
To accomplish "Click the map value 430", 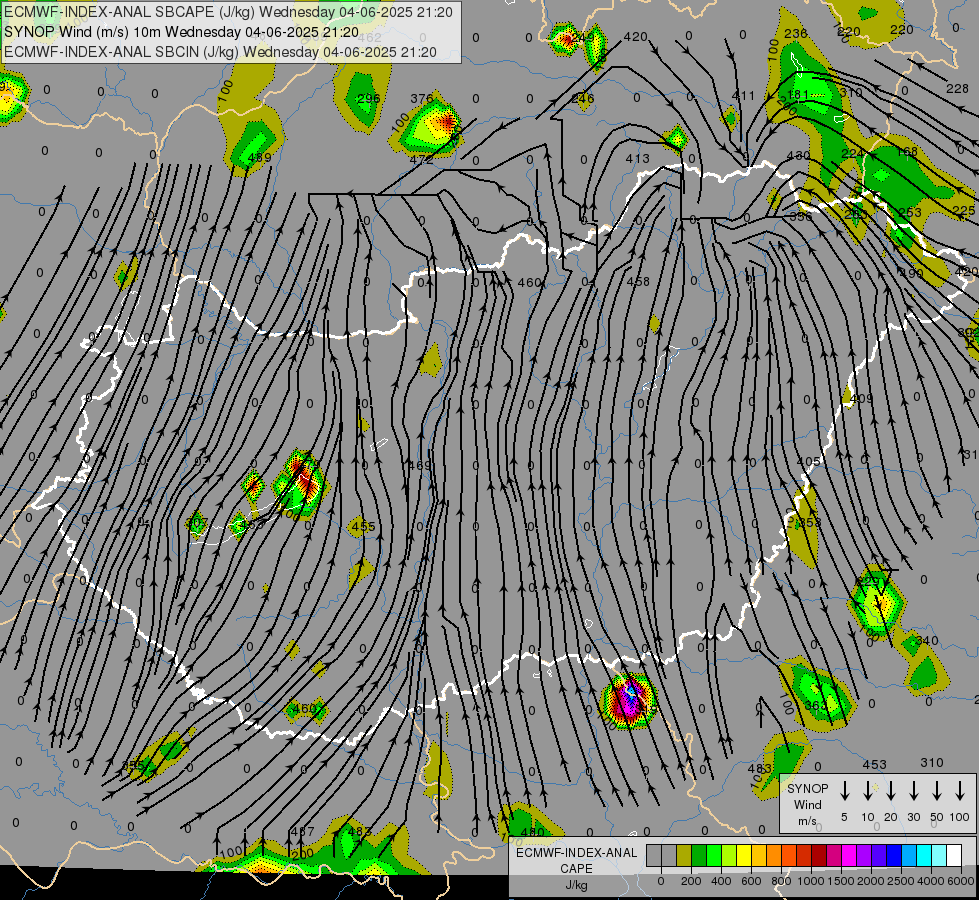I will click(x=798, y=156).
